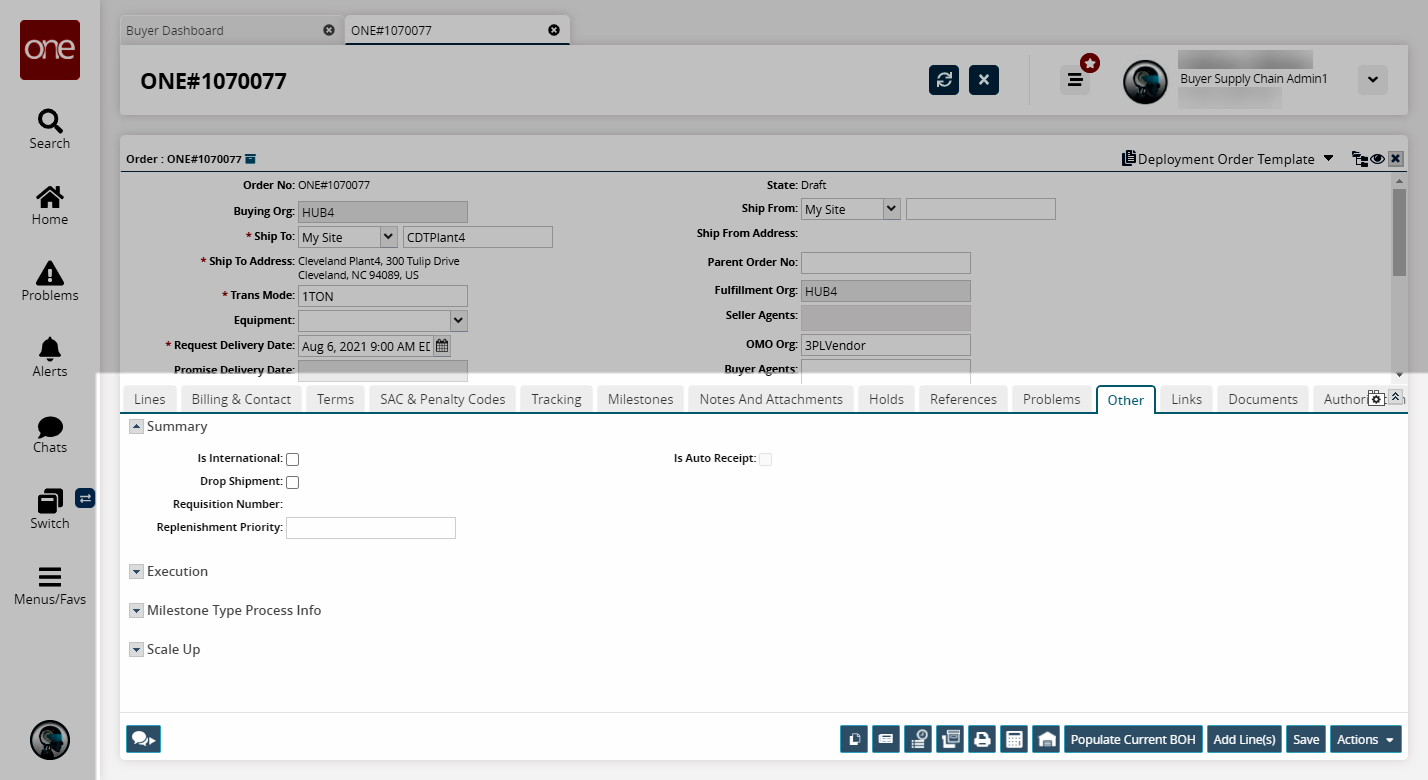
Task: Open the Equipment dropdown
Action: (458, 320)
